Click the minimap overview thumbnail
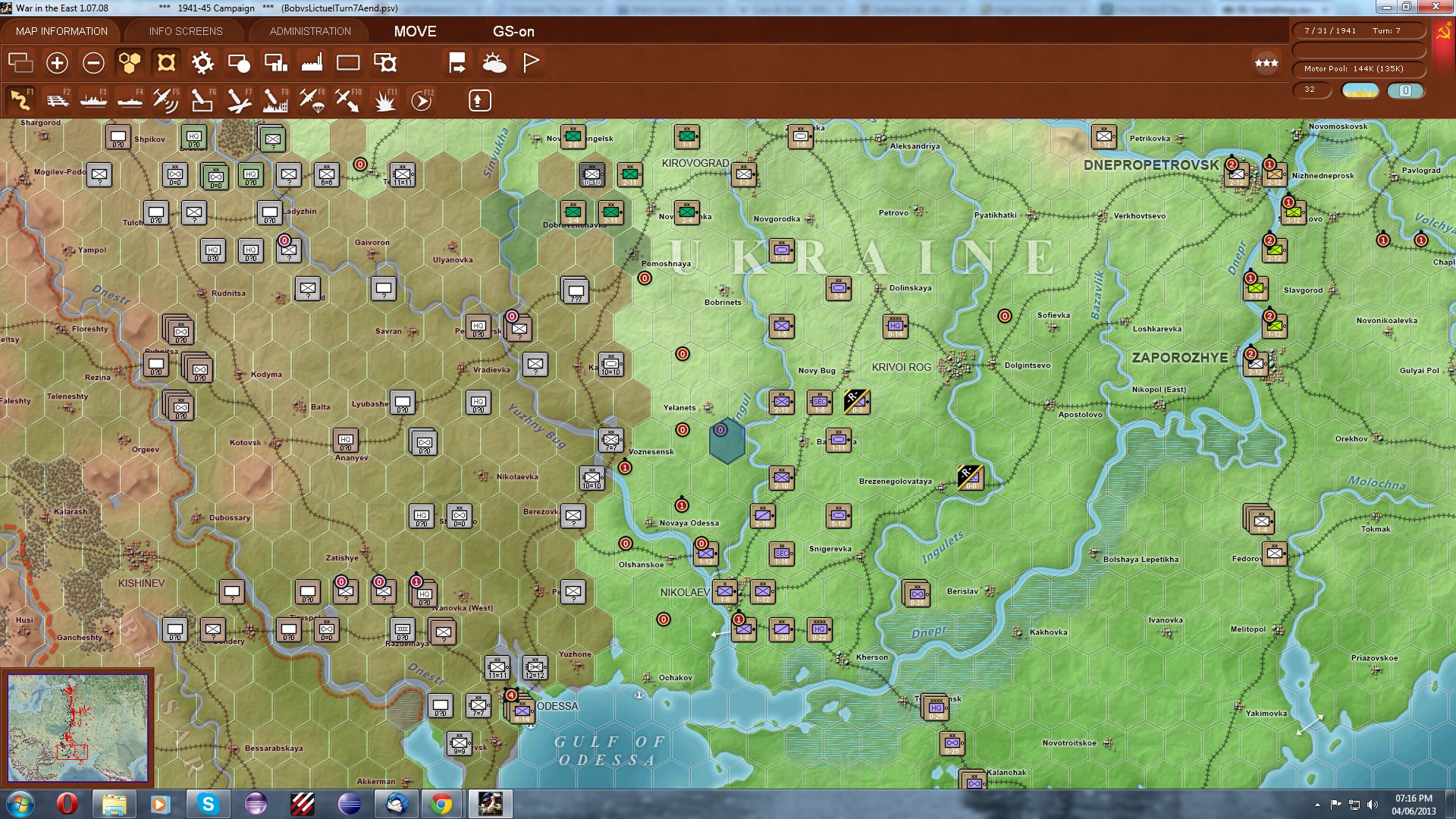This screenshot has height=819, width=1456. (77, 728)
